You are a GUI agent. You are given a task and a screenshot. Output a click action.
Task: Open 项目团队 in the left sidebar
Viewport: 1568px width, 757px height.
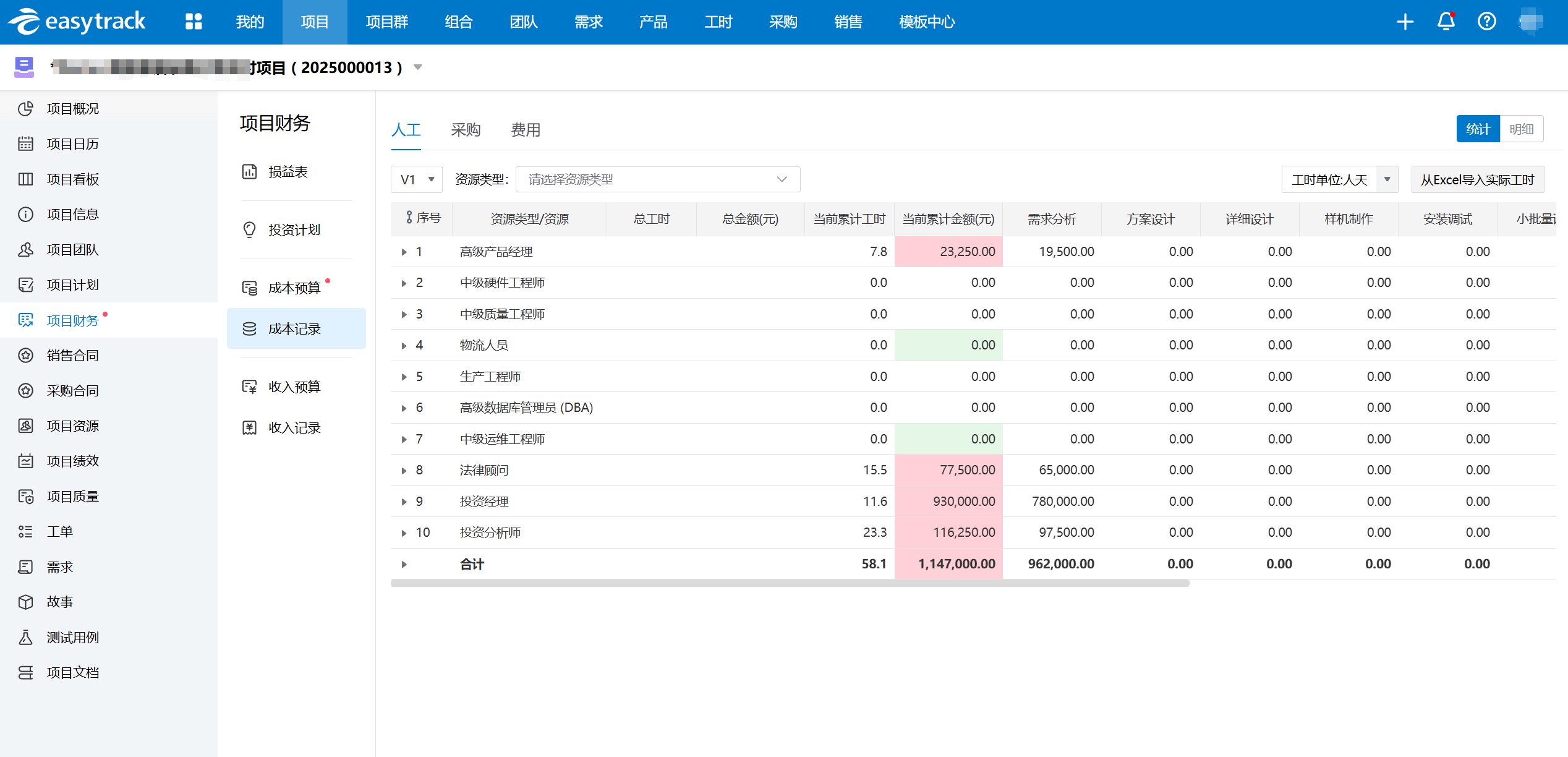72,250
